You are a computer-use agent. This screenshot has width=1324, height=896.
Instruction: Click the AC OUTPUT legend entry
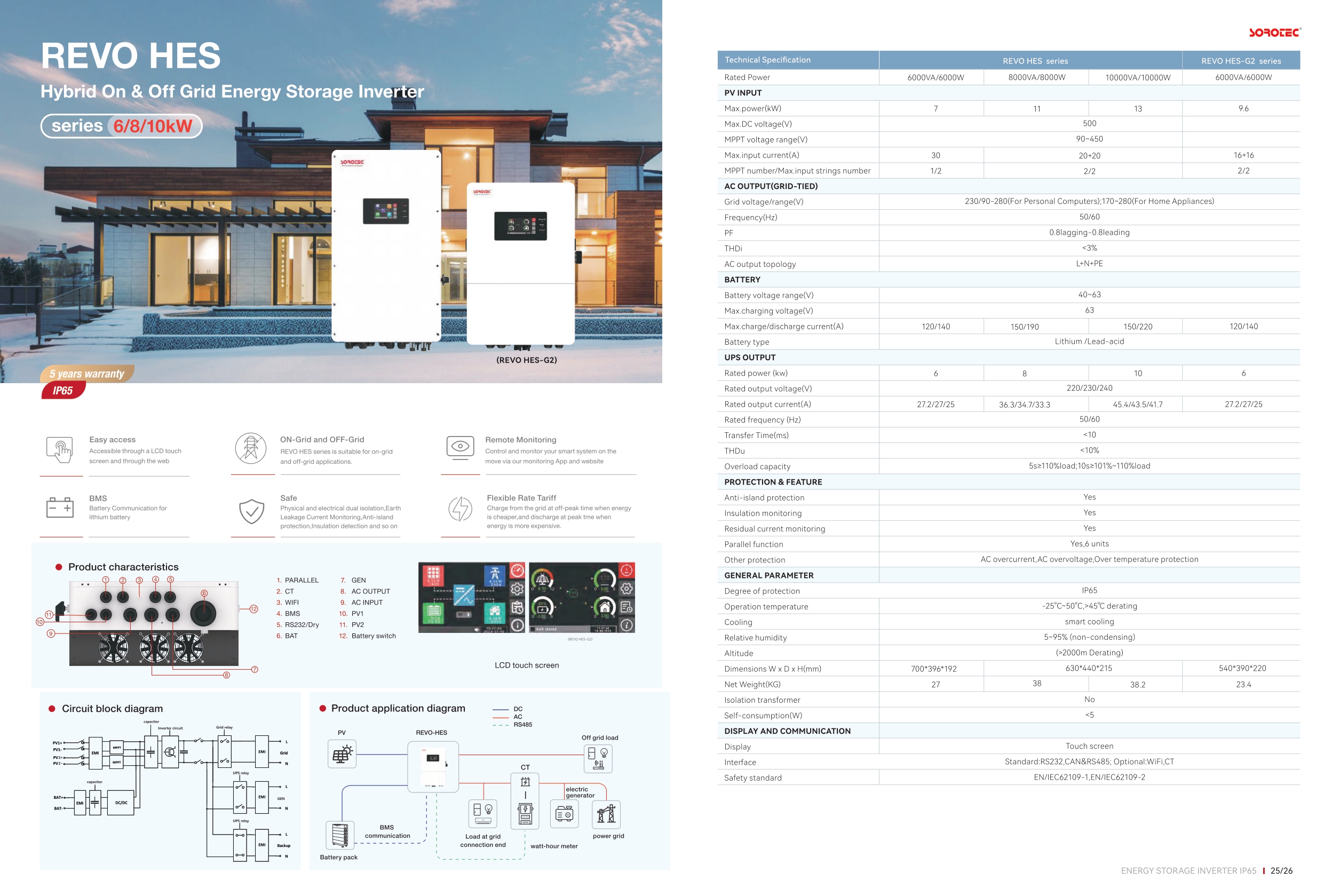tap(365, 591)
